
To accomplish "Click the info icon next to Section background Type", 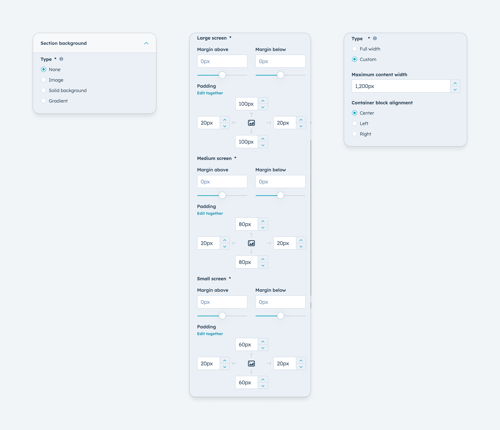I will click(x=61, y=59).
